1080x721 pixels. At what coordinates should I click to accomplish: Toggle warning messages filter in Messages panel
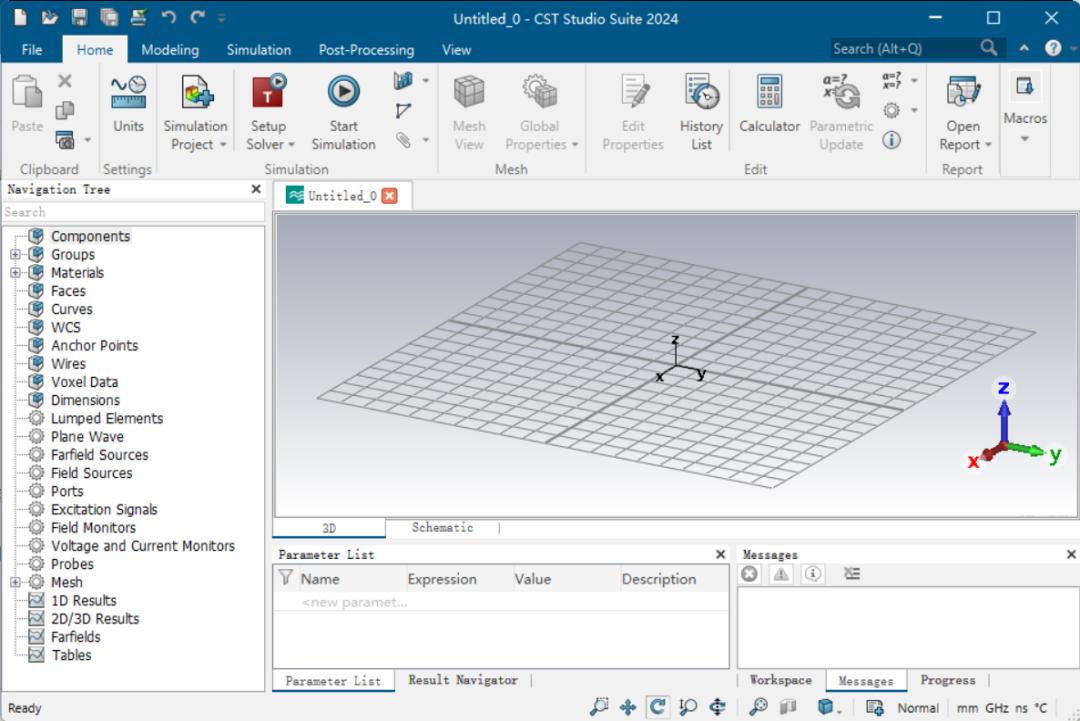781,574
